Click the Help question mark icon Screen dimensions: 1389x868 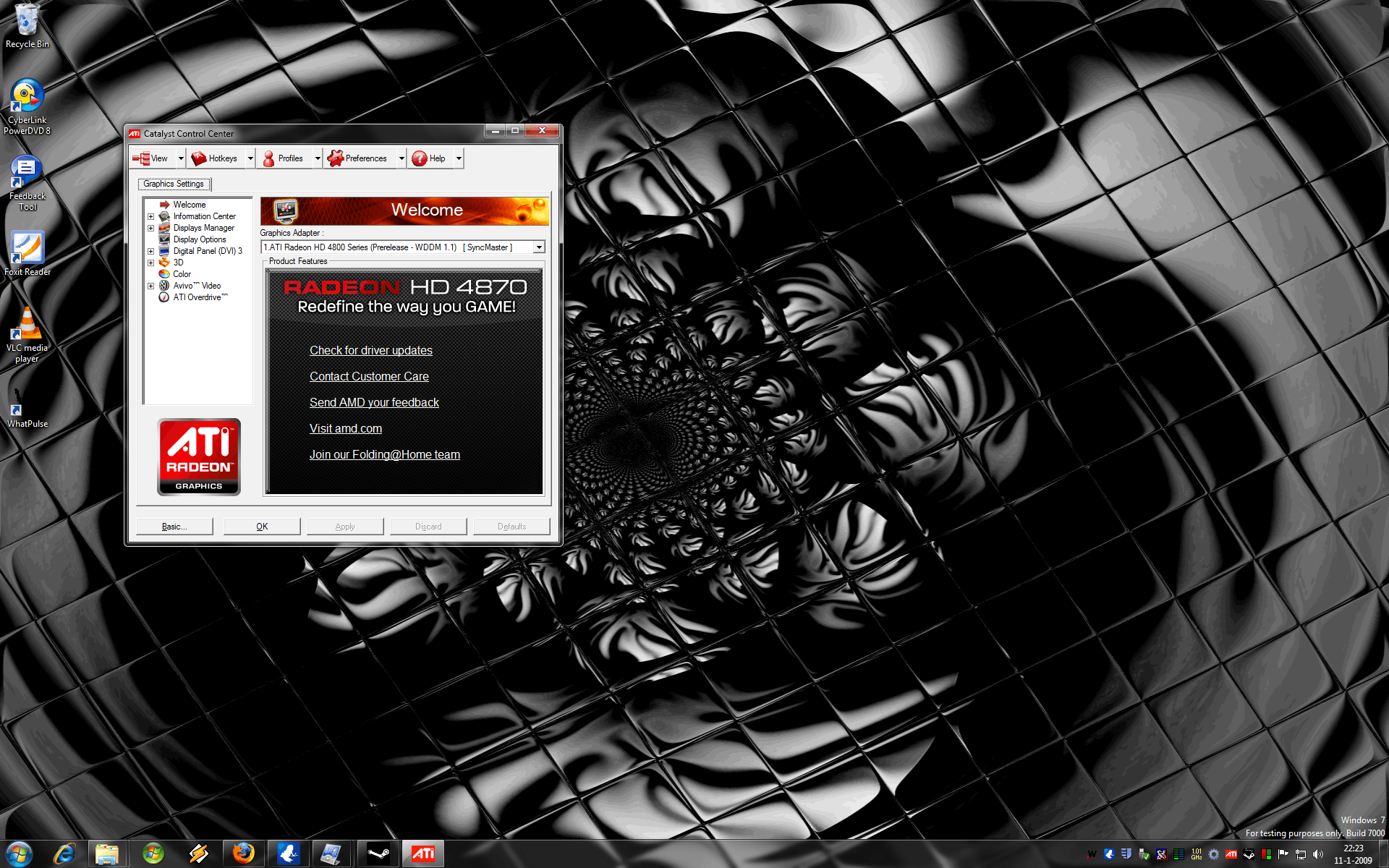[x=420, y=158]
